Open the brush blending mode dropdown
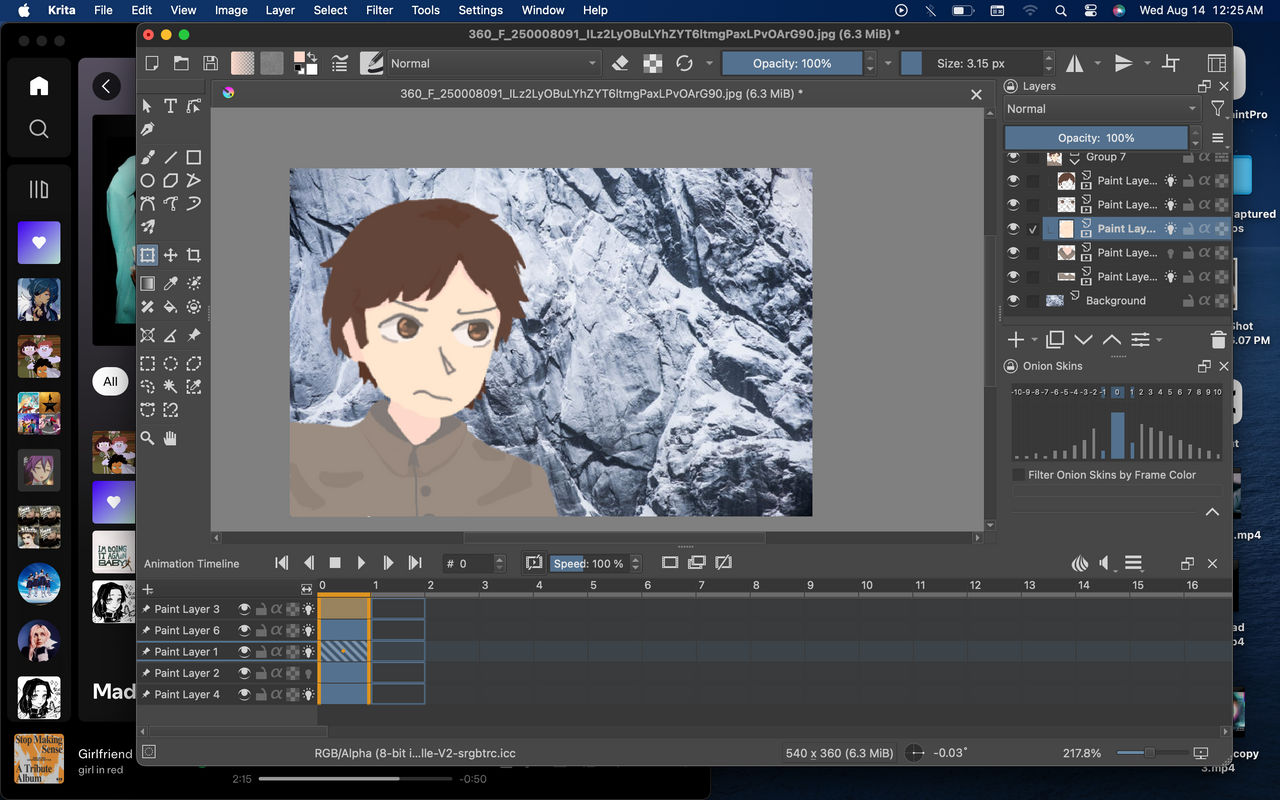Viewport: 1280px width, 800px height. tap(494, 63)
